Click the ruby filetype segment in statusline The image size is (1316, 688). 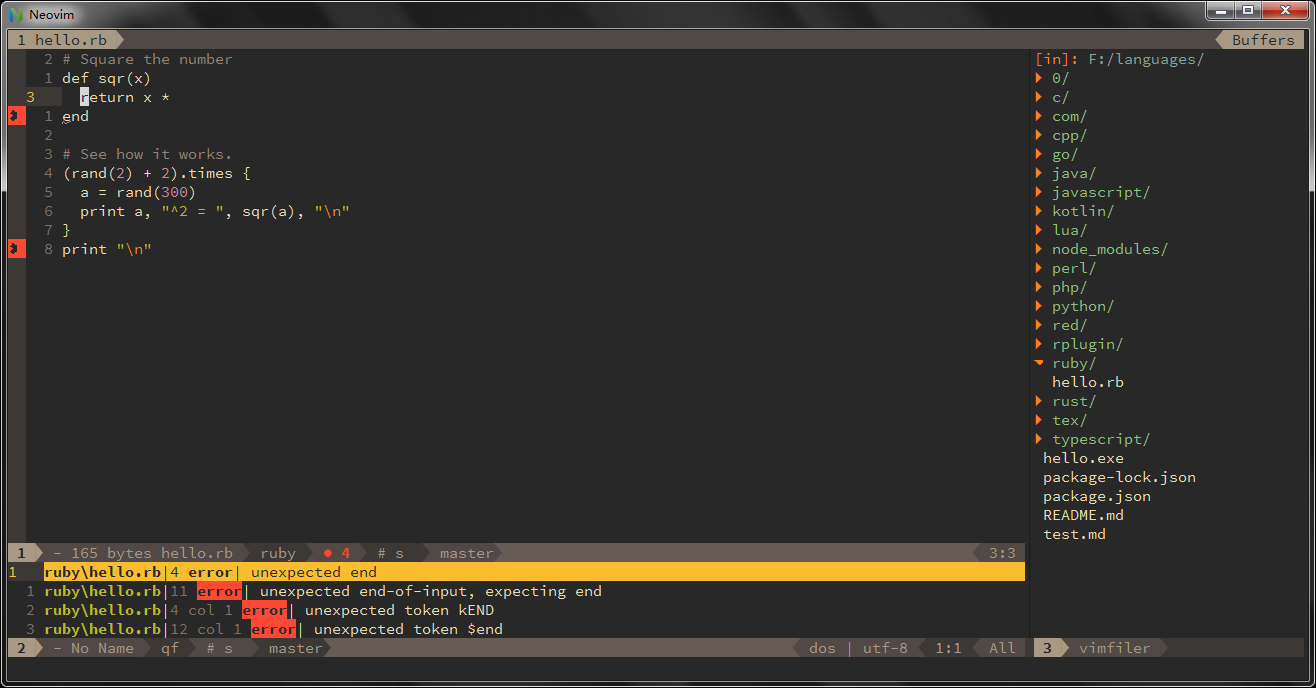tap(278, 553)
